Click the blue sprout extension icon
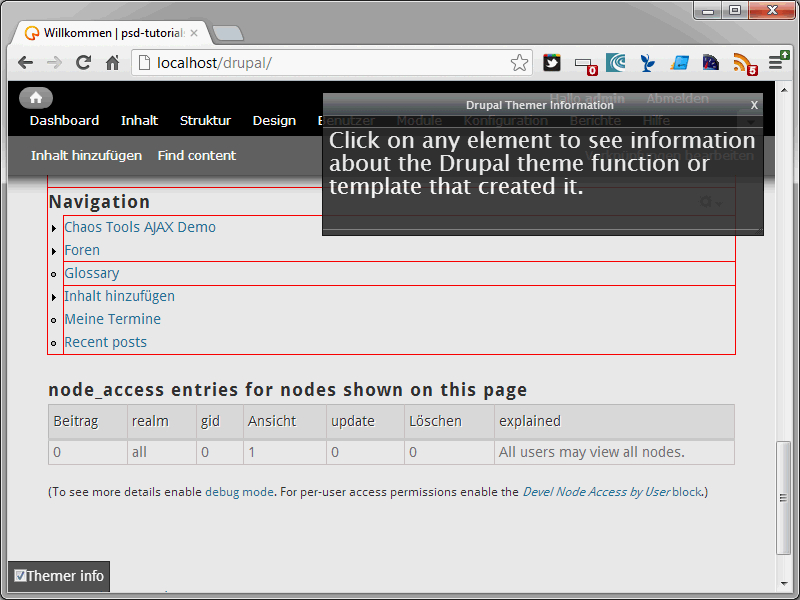The height and width of the screenshot is (600, 800). click(x=647, y=63)
